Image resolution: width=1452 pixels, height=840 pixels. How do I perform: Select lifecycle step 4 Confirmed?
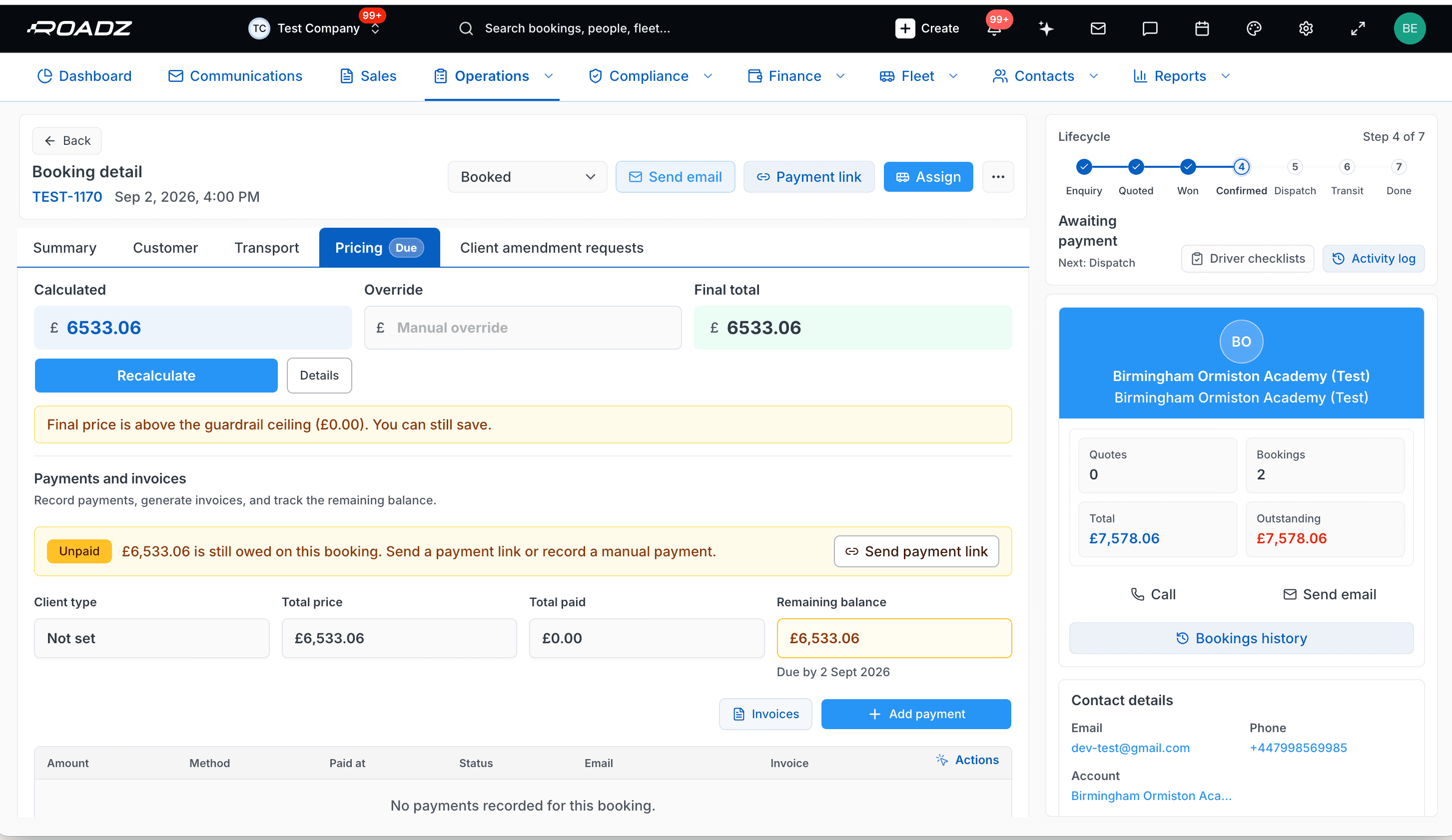[1241, 167]
